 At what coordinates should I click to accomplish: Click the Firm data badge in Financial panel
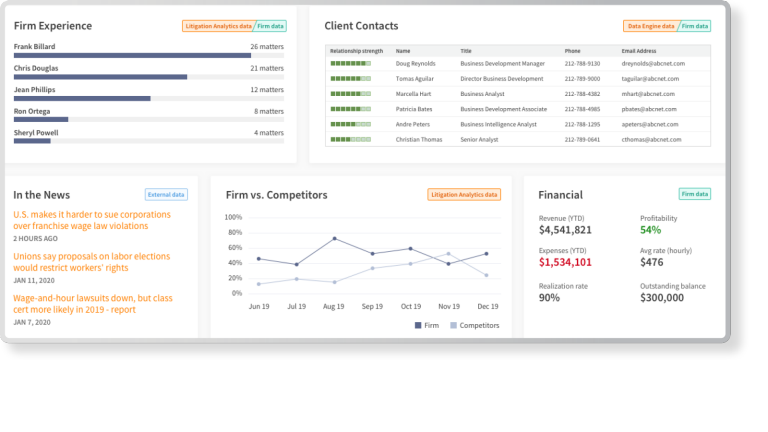tap(694, 194)
